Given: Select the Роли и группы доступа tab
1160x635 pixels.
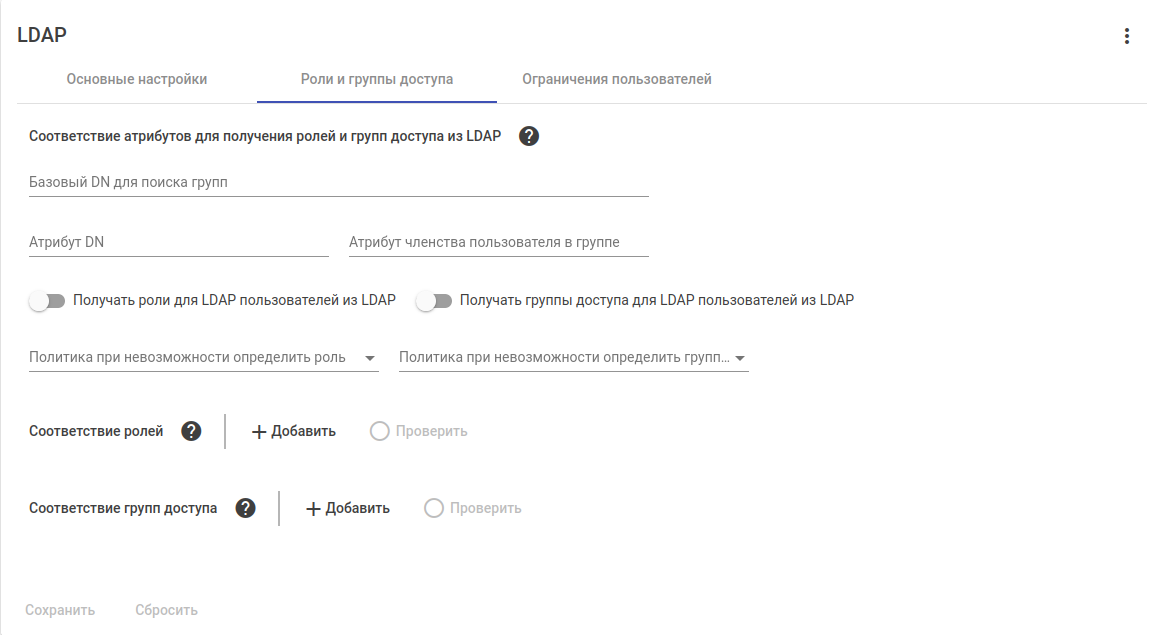Looking at the screenshot, I should point(377,79).
